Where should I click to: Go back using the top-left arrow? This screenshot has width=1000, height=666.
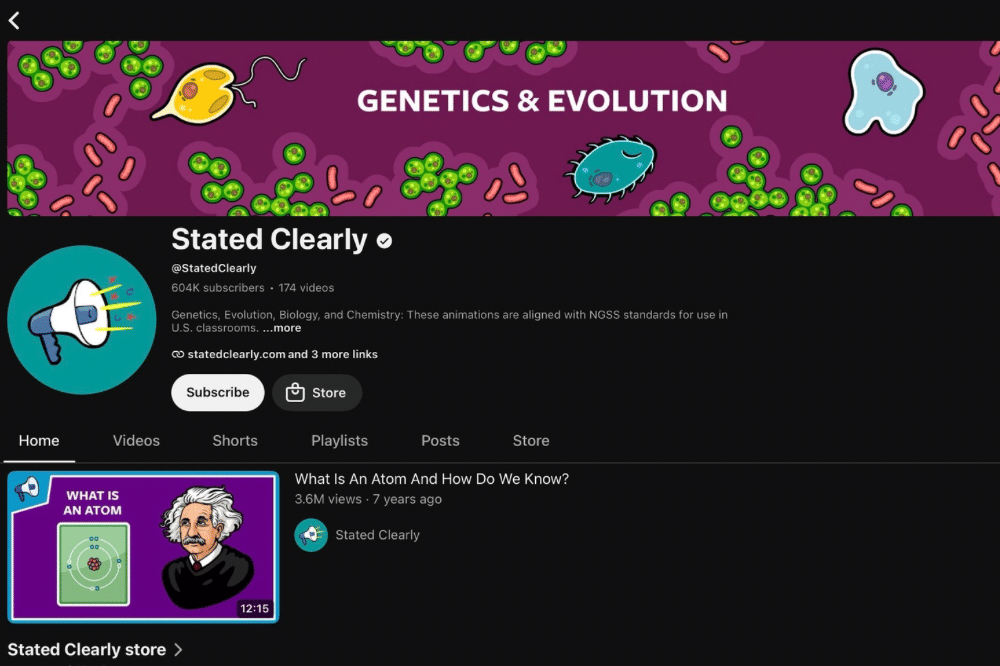click(x=14, y=20)
